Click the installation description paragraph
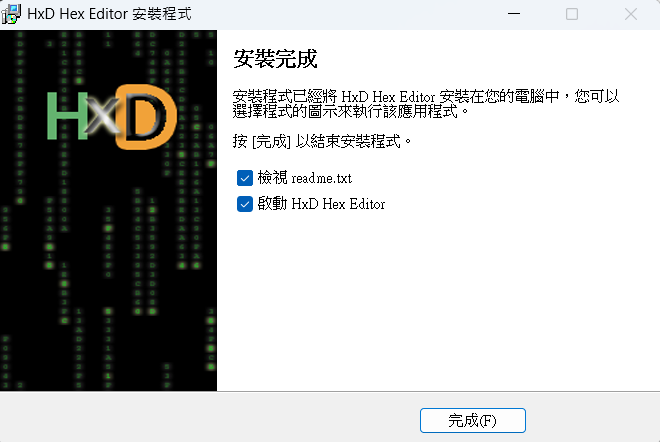The width and height of the screenshot is (660, 442). pyautogui.click(x=426, y=104)
